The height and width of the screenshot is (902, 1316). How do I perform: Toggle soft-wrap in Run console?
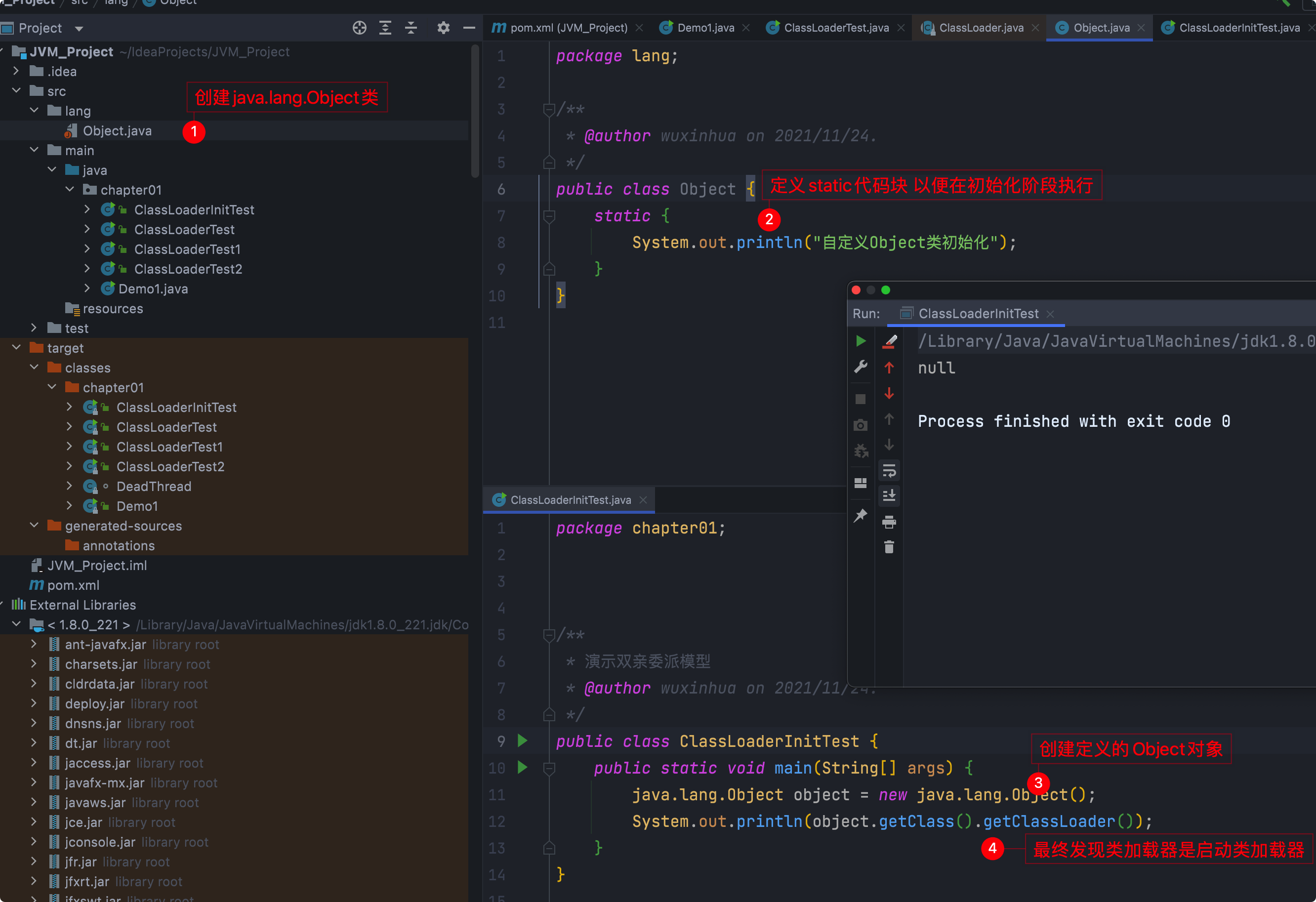tap(889, 471)
